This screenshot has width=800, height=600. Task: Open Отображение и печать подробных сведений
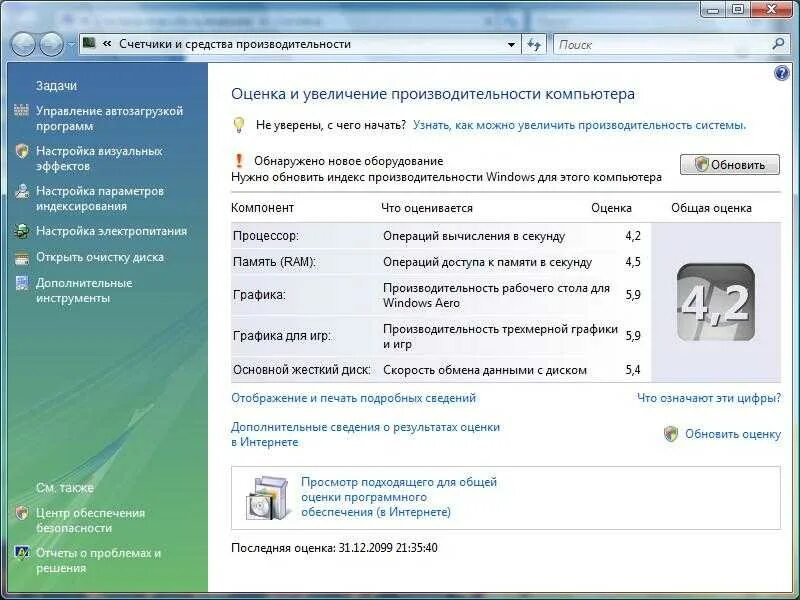click(353, 398)
